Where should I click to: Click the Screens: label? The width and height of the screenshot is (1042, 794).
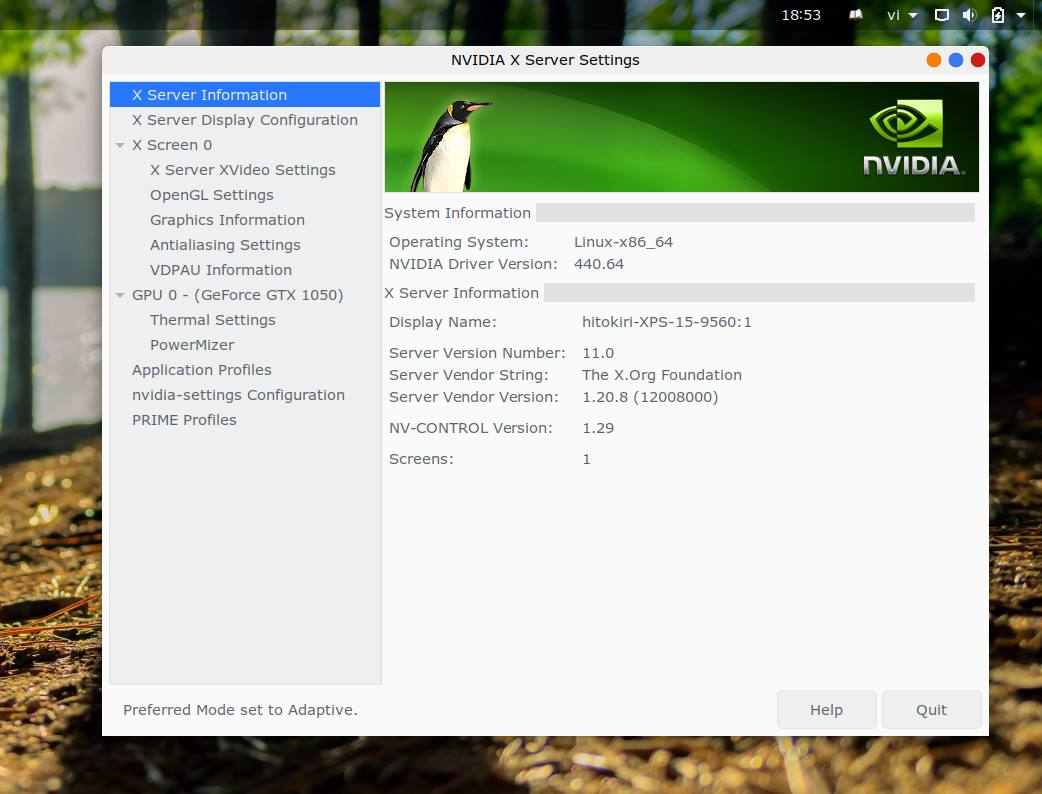click(x=421, y=460)
